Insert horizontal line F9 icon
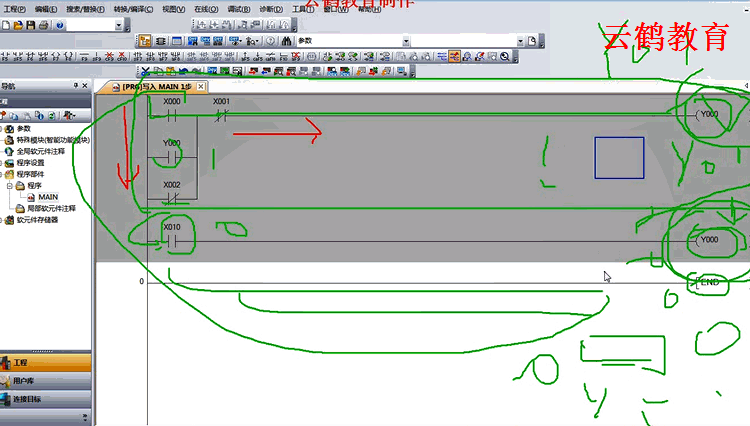This screenshot has height=426, width=750. pos(84,57)
